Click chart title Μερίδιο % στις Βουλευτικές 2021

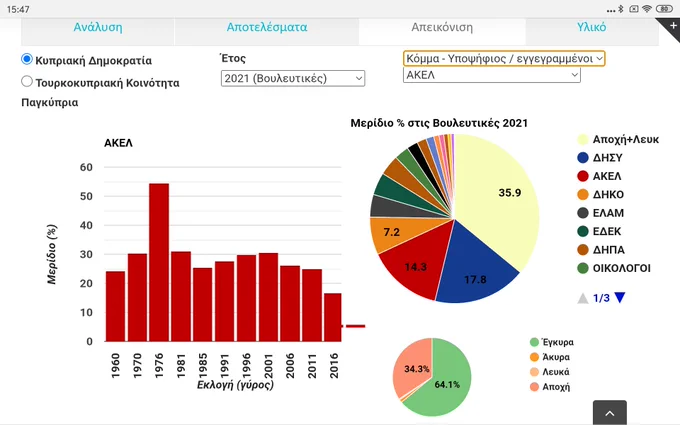(439, 123)
